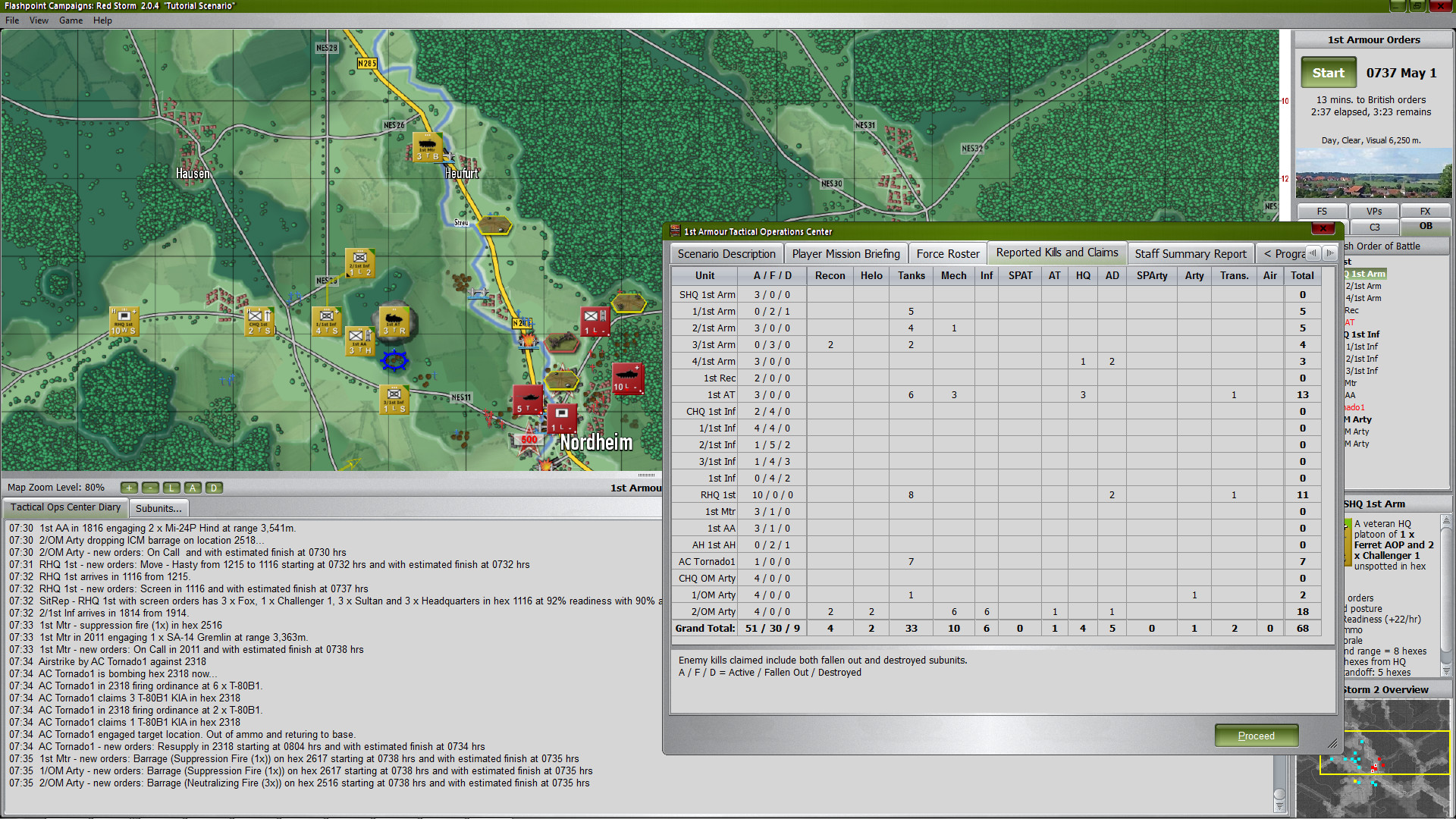Viewport: 1456px width, 819px height.
Task: Click the terrain hex marker near Streu
Action: tap(494, 225)
